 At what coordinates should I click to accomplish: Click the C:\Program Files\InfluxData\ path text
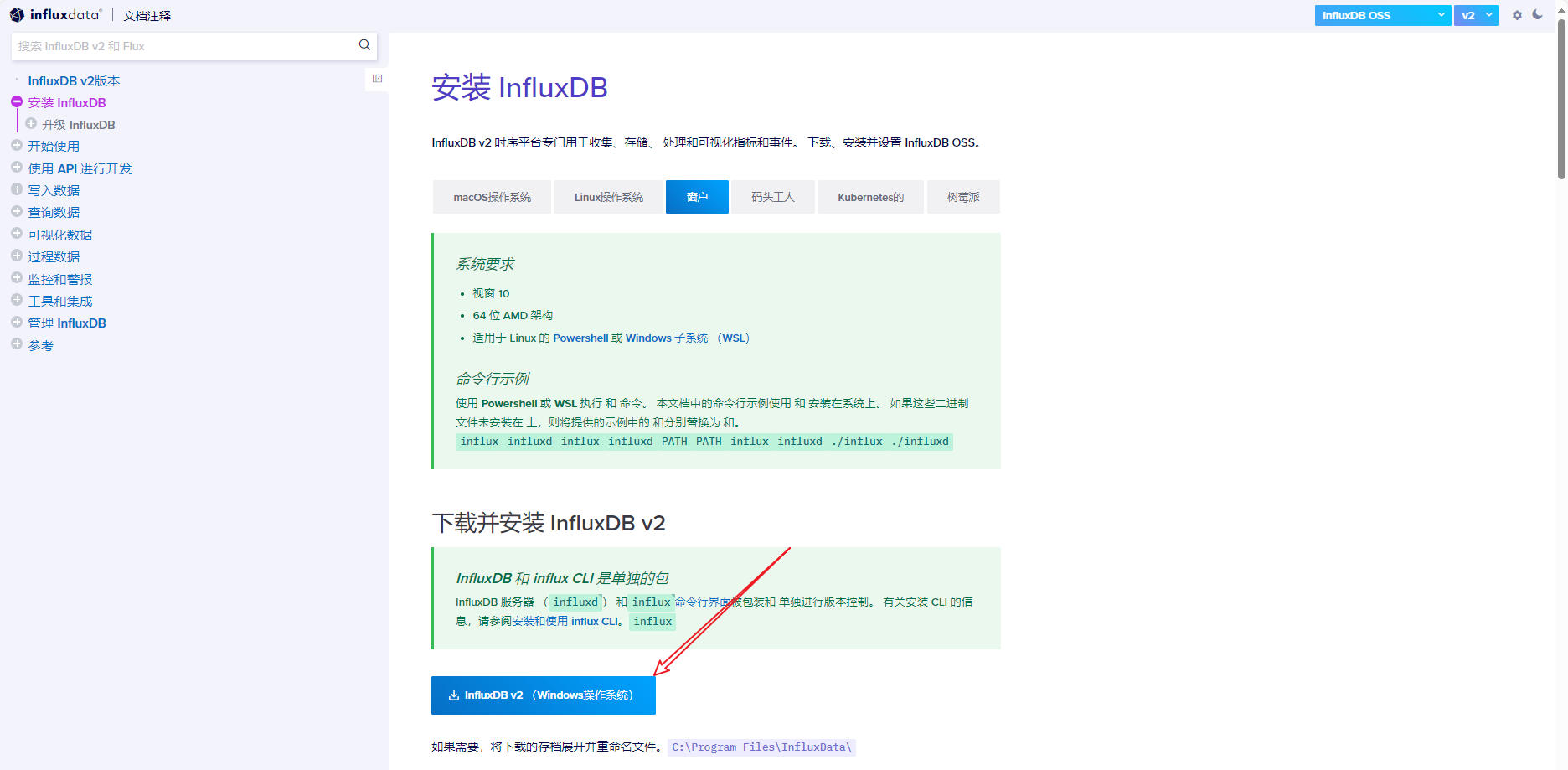pyautogui.click(x=761, y=747)
